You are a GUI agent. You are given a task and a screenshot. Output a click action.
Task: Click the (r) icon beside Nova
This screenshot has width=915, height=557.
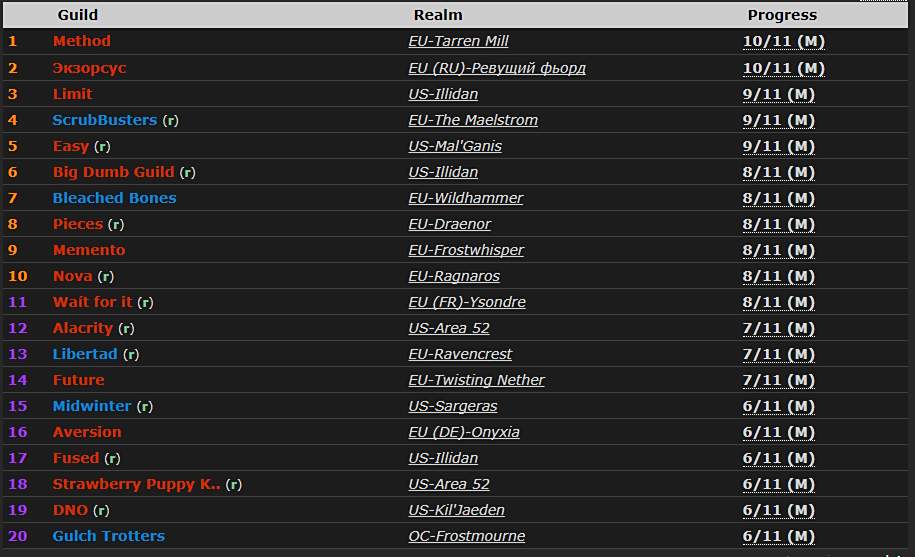pos(106,276)
